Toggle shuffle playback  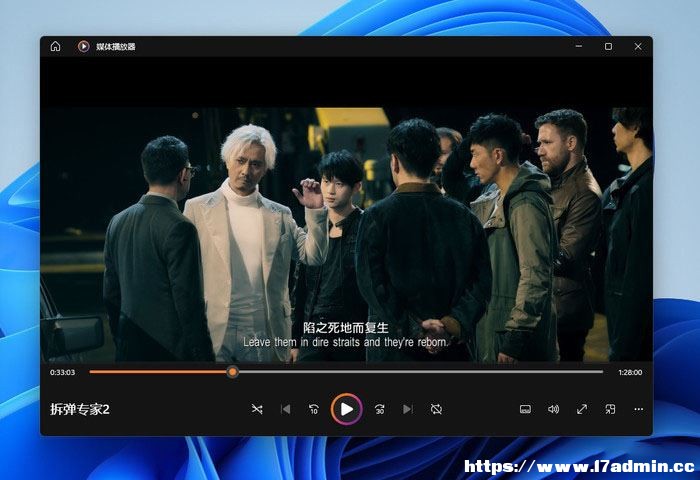click(x=257, y=409)
